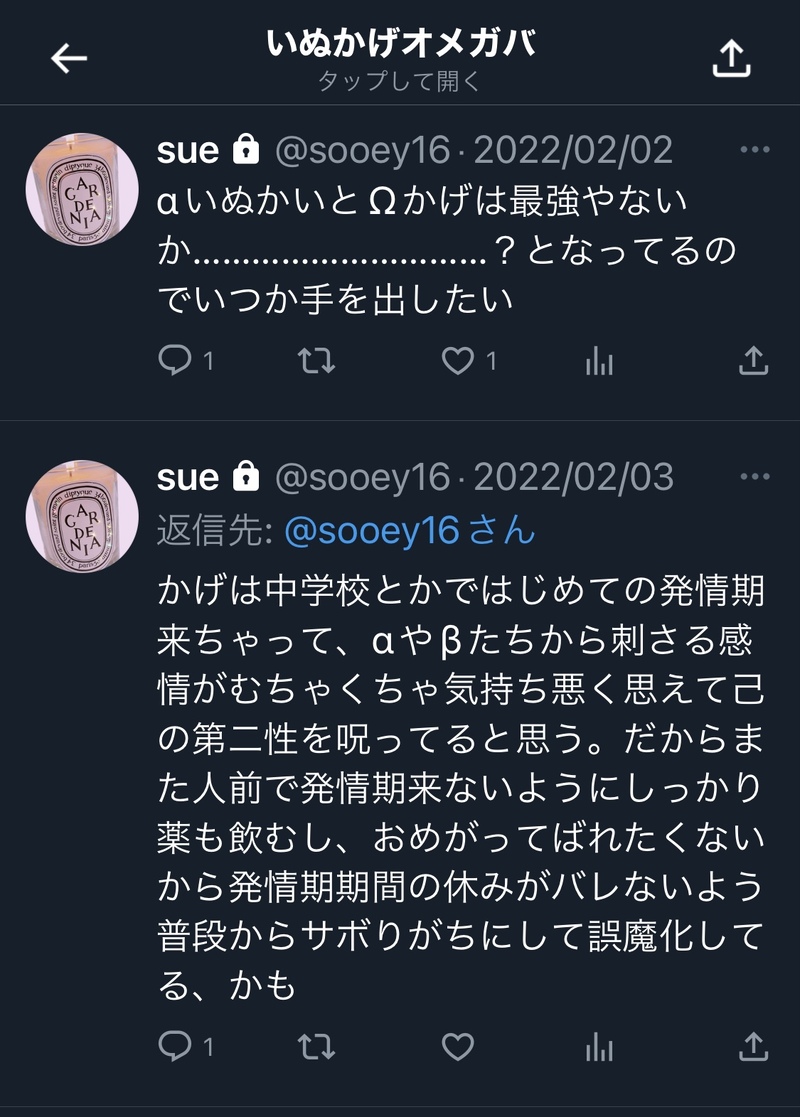The width and height of the screenshot is (800, 1117).
Task: Open sue's avatar on first tweet
Action: tap(82, 189)
